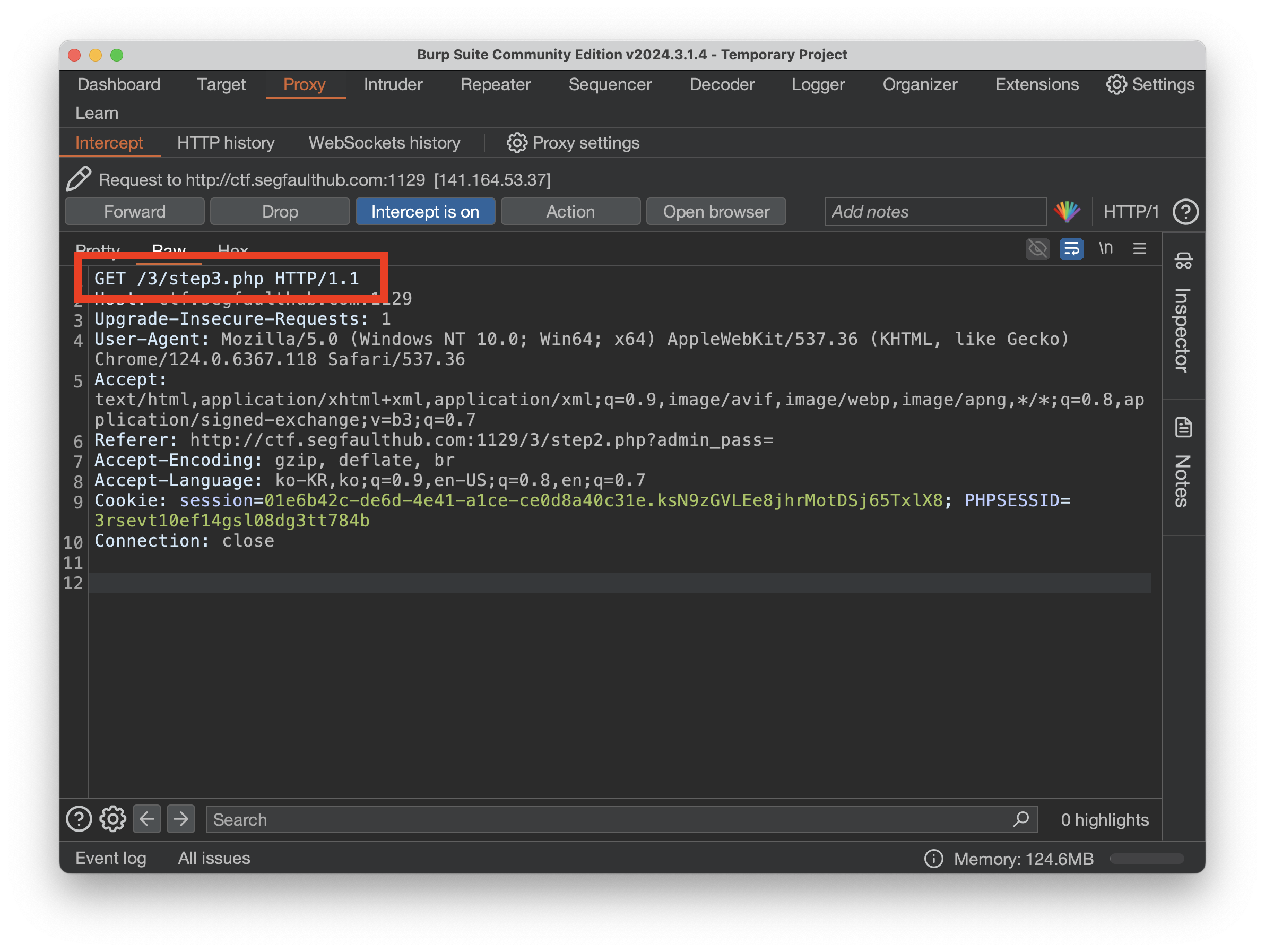Turn off Intercept is on button
The image size is (1265, 952).
click(x=425, y=212)
